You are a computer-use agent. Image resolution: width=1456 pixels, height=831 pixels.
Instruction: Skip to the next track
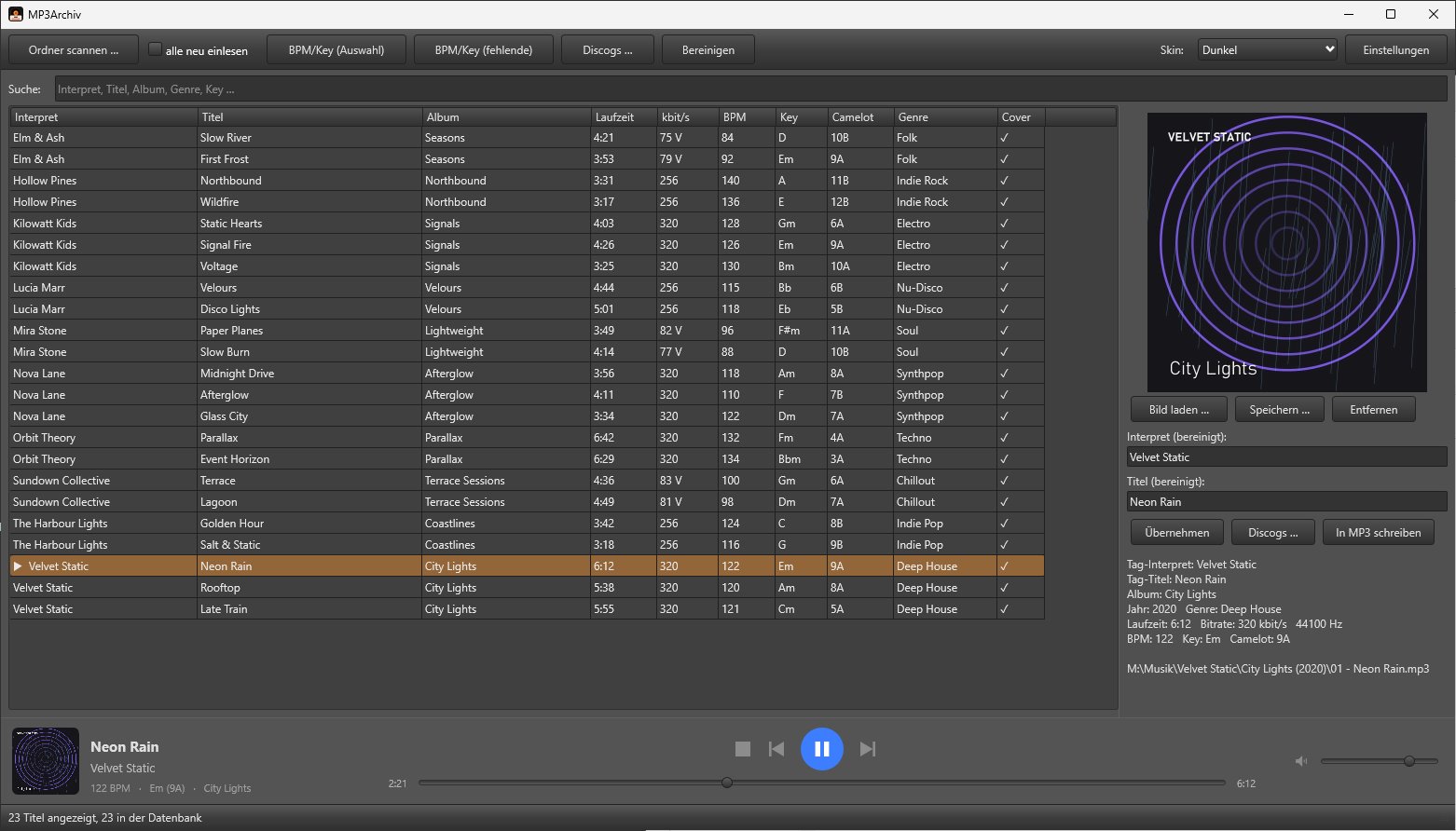click(868, 749)
